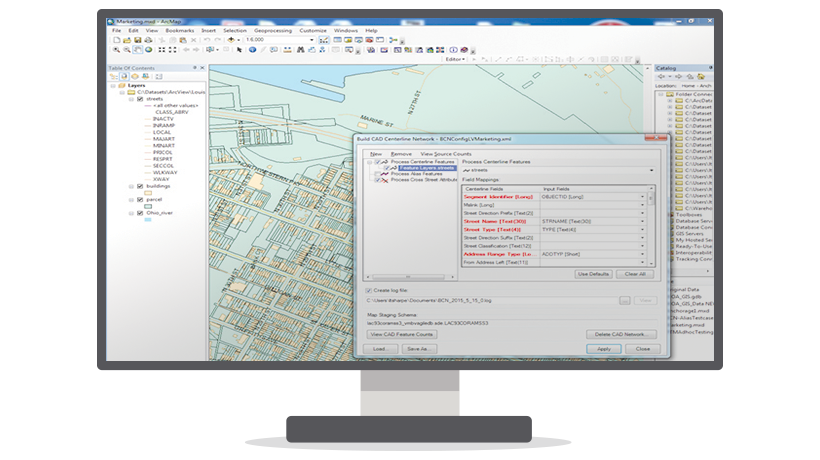Click the log file browse ellipsis button
The height and width of the screenshot is (460, 820).
(624, 301)
